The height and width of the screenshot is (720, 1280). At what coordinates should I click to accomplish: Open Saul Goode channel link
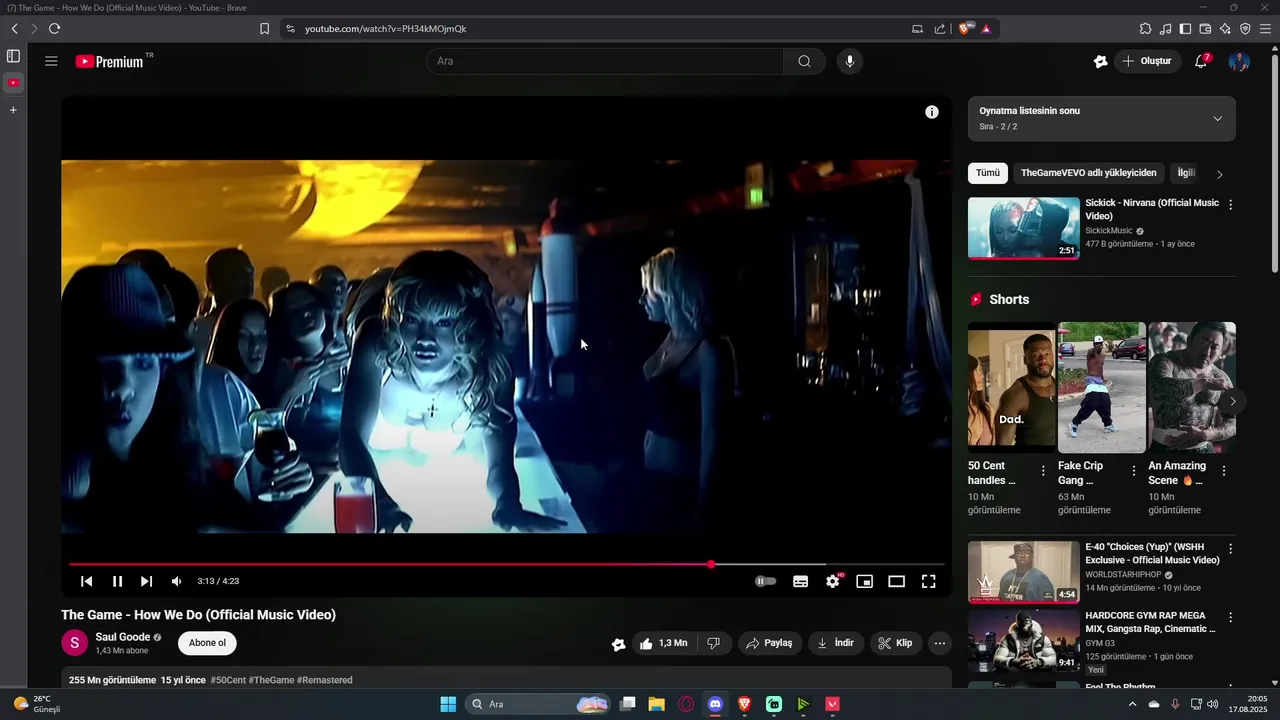click(123, 637)
